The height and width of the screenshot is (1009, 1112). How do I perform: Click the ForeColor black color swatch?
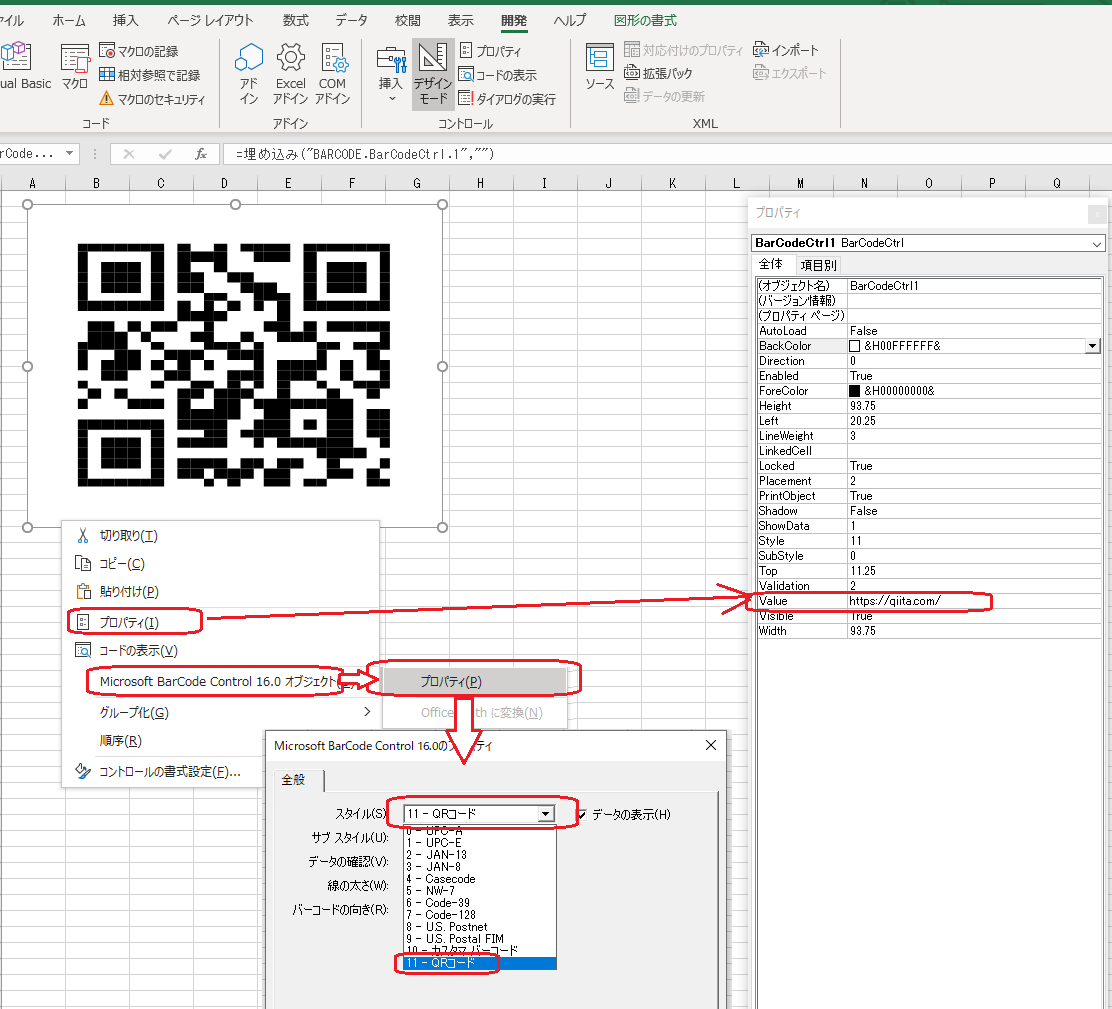pos(855,391)
